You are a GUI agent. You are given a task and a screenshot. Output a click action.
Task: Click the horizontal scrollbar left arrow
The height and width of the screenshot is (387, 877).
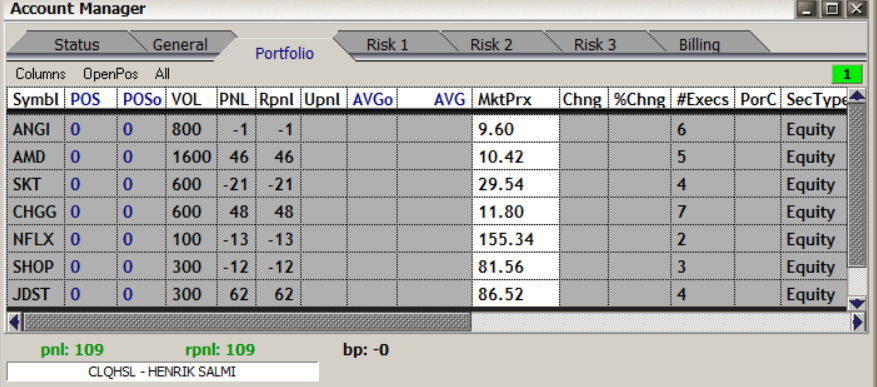pyautogui.click(x=15, y=322)
